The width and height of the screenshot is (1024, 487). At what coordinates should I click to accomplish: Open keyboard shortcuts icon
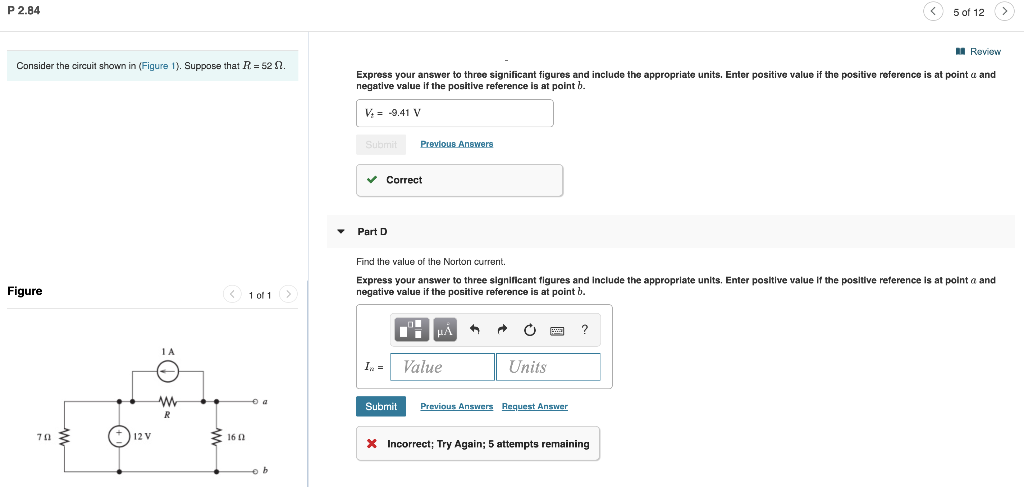[x=557, y=331]
